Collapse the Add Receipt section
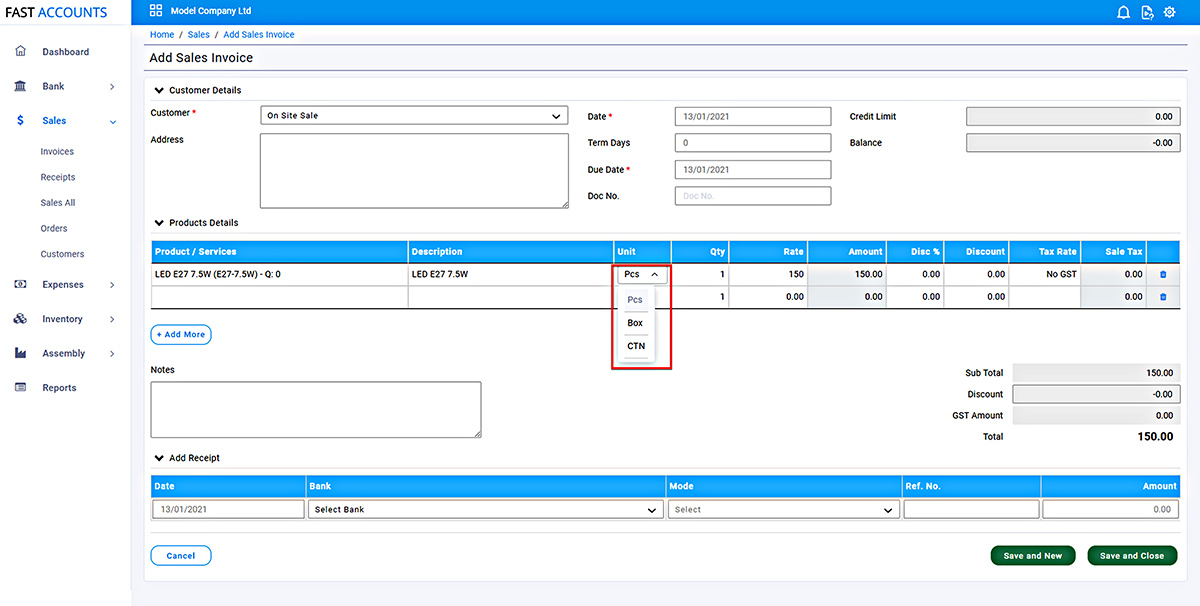 point(159,458)
